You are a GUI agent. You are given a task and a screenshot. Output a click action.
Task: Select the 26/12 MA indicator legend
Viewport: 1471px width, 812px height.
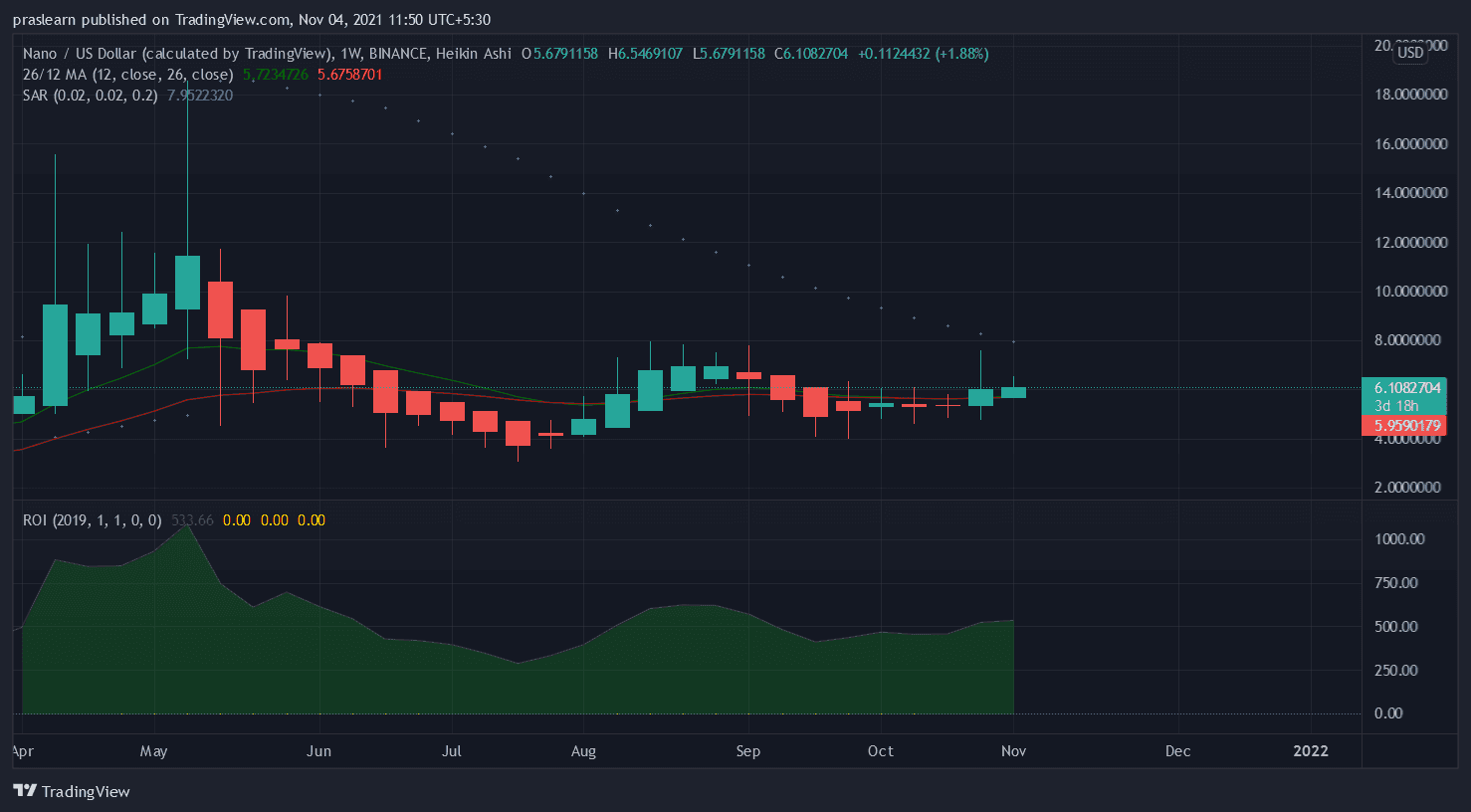coord(127,75)
